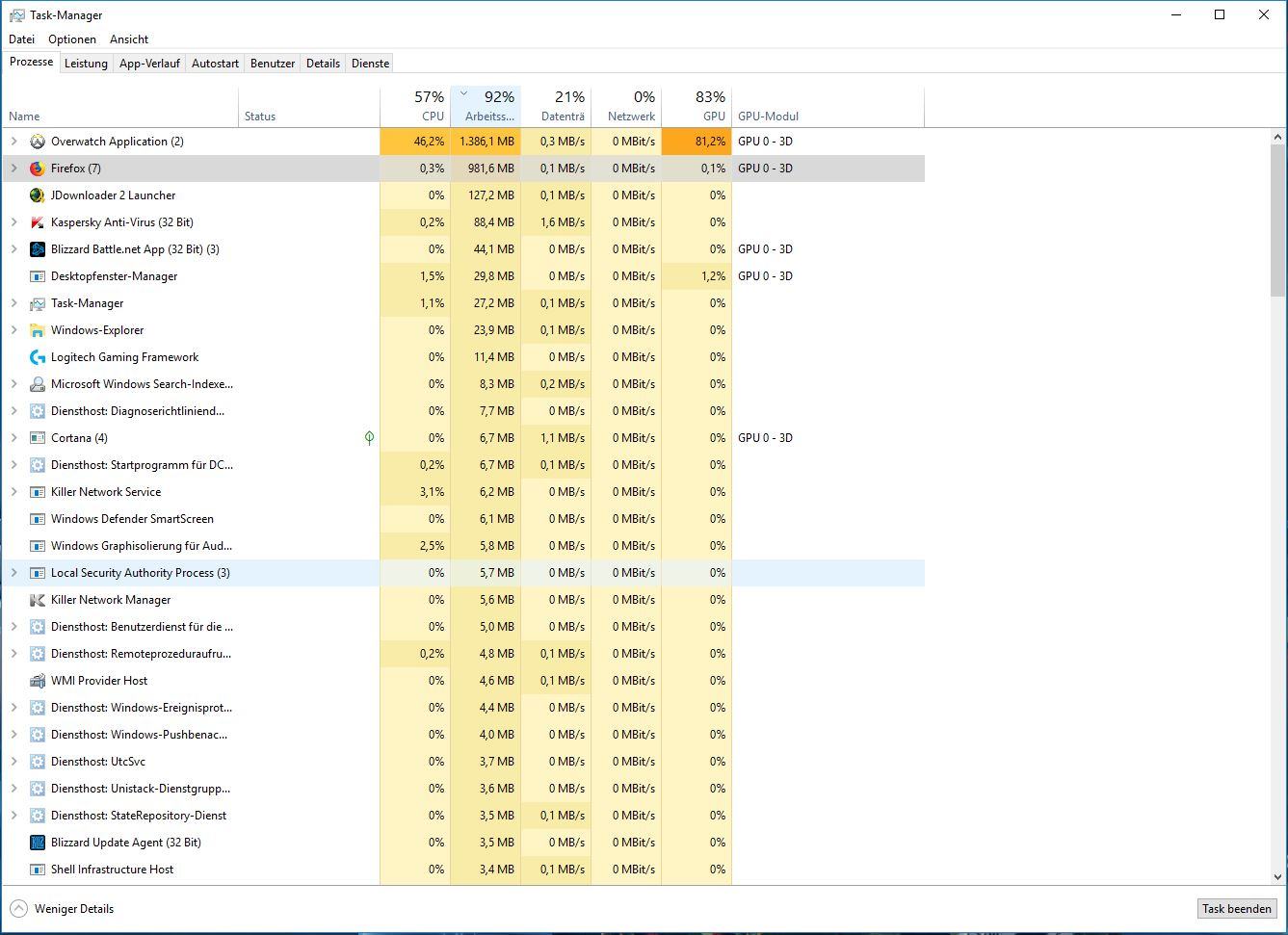Screen dimensions: 1288x935
Task: Open the Datei menu
Action: pyautogui.click(x=21, y=39)
